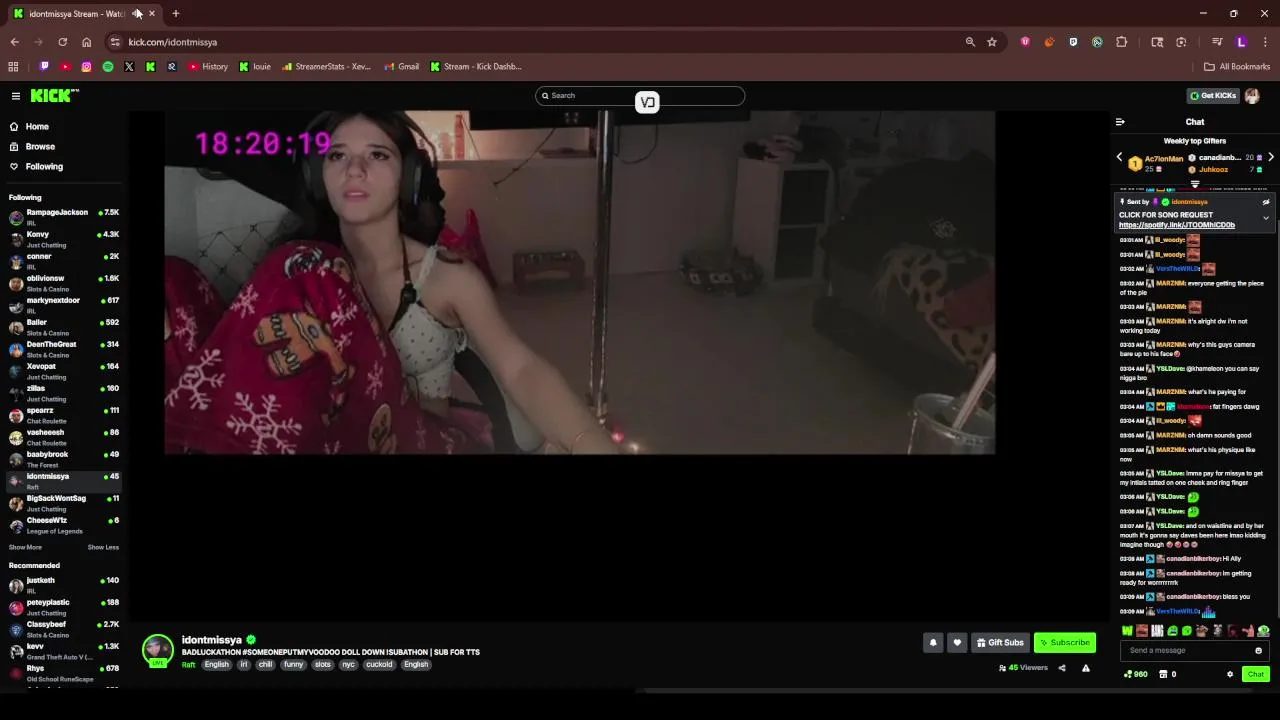The width and height of the screenshot is (1280, 720).
Task: Expand the gifters leaderboard handle
Action: coord(1195,184)
